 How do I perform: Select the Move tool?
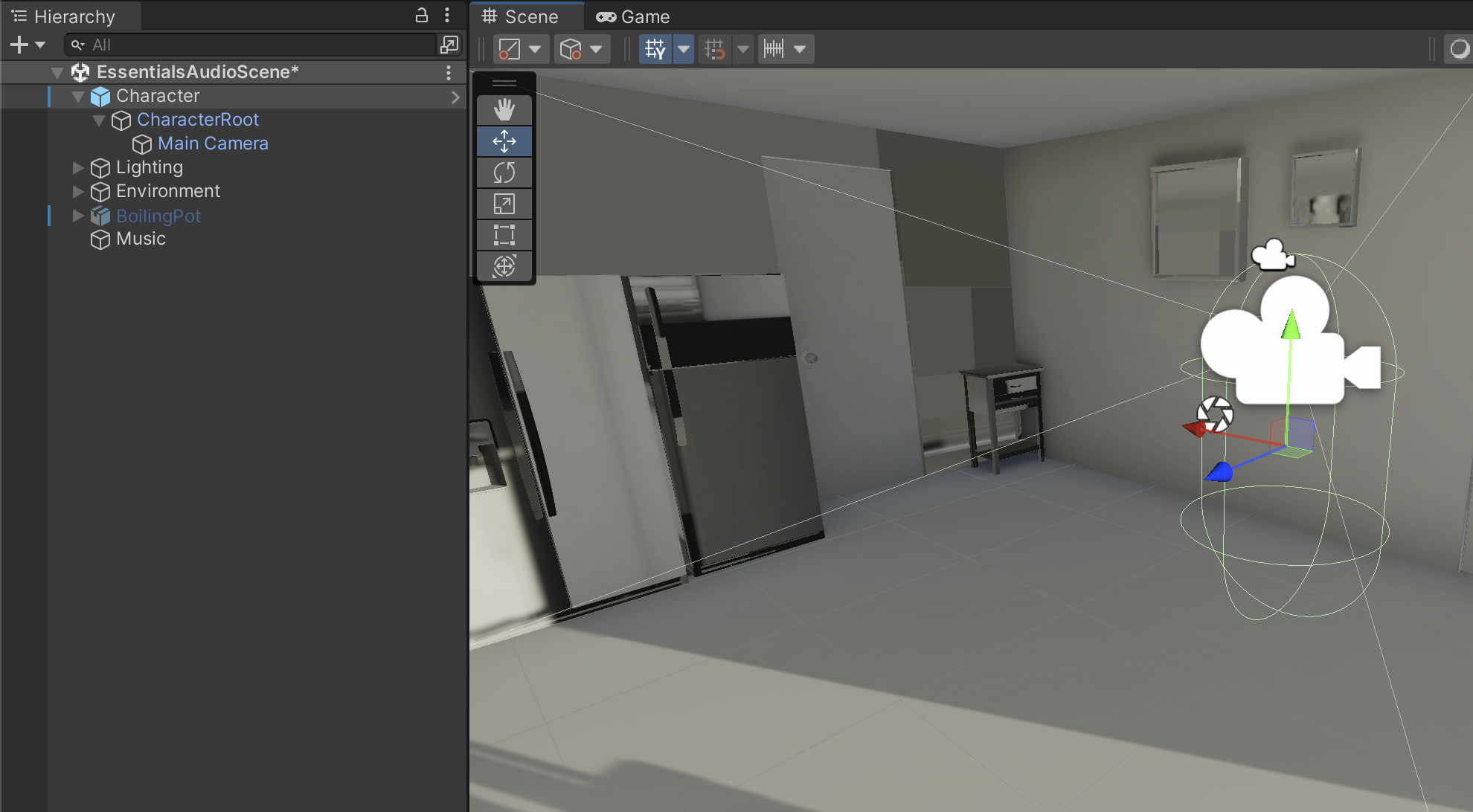504,141
